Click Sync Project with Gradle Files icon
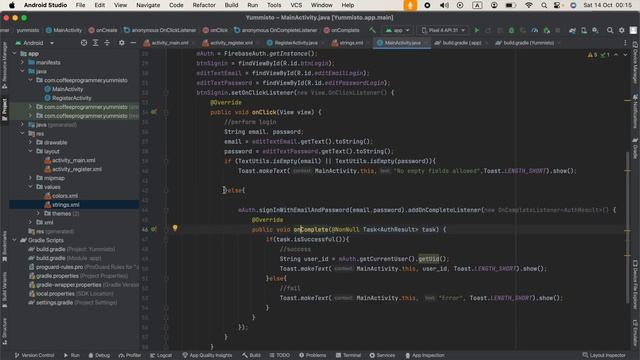 (572, 30)
